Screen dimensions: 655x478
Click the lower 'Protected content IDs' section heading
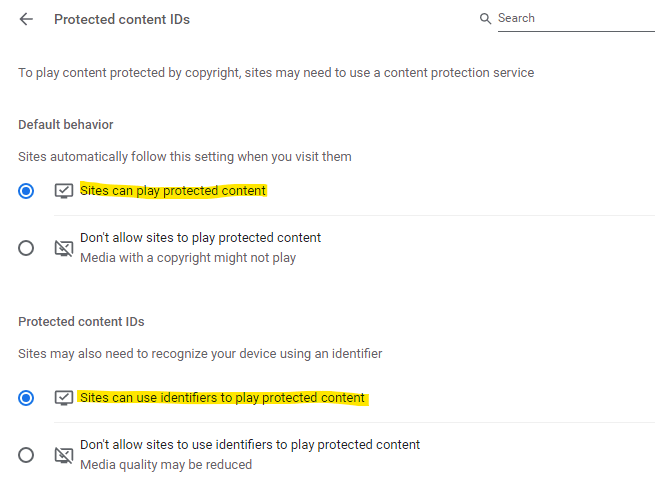pos(81,322)
